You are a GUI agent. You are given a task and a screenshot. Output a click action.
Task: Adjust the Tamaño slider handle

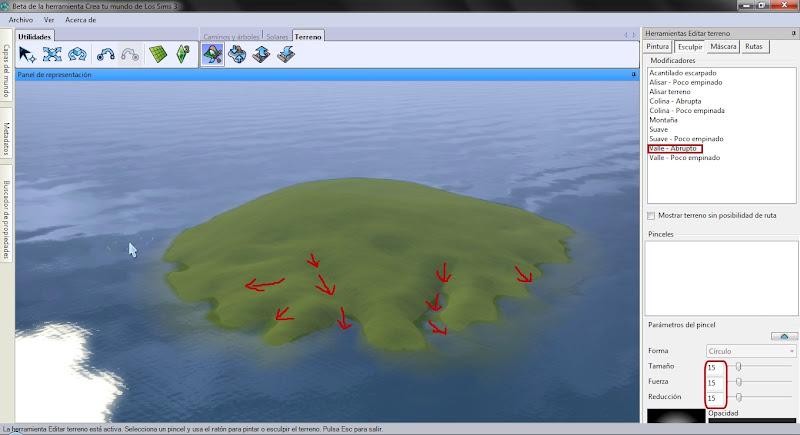(738, 366)
